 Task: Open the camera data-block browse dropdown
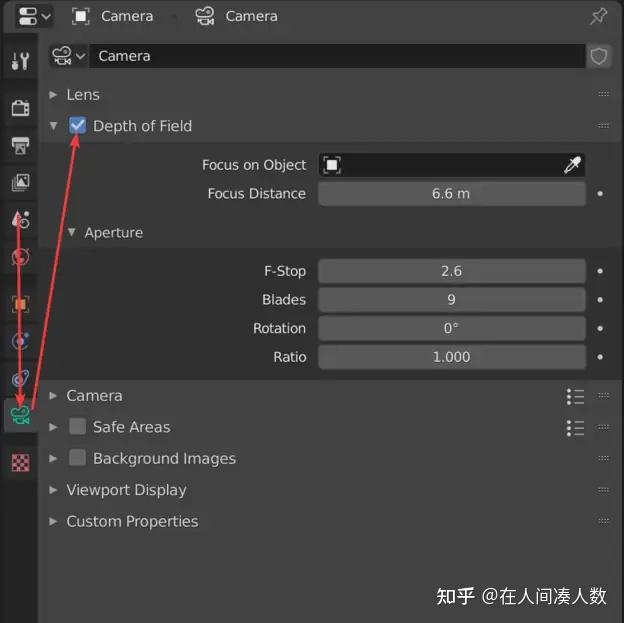tap(68, 56)
